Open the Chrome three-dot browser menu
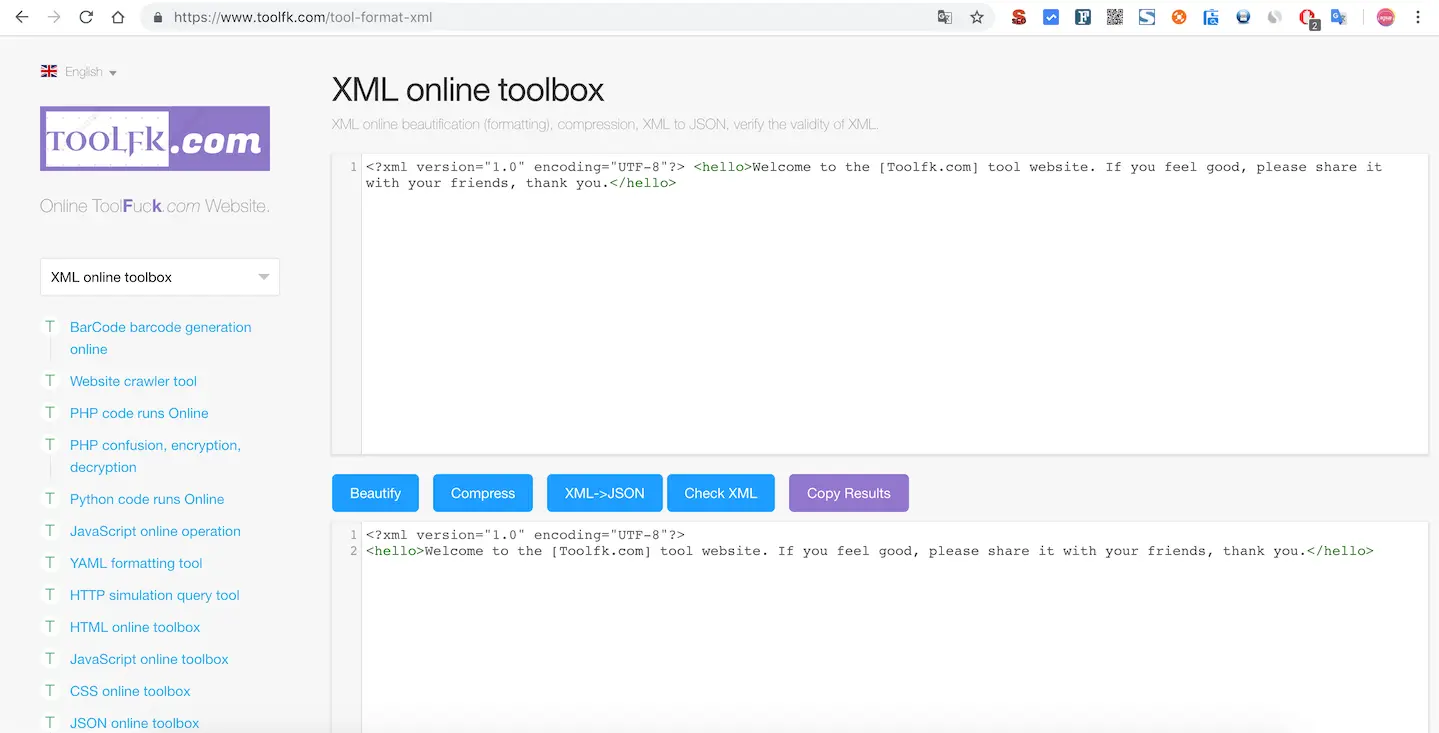This screenshot has height=733, width=1439. 1418,17
